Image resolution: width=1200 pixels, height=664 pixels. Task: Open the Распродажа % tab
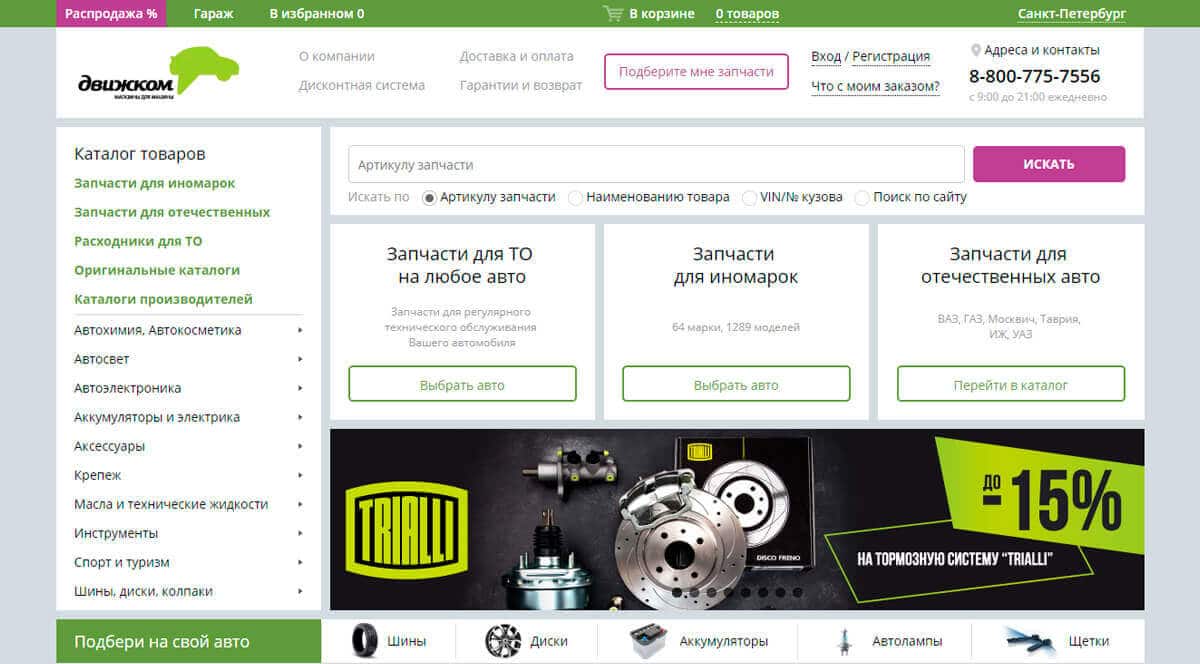[x=111, y=14]
